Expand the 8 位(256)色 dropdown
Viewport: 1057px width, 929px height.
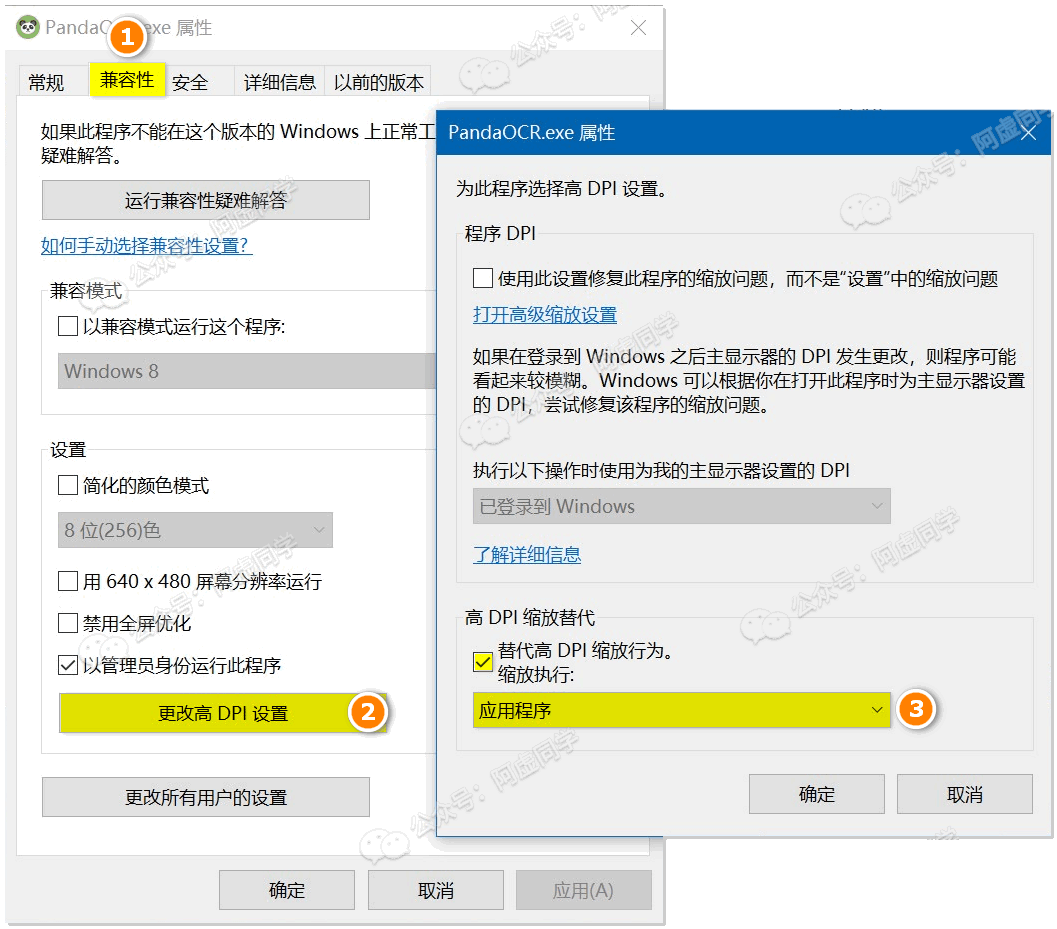click(x=195, y=531)
